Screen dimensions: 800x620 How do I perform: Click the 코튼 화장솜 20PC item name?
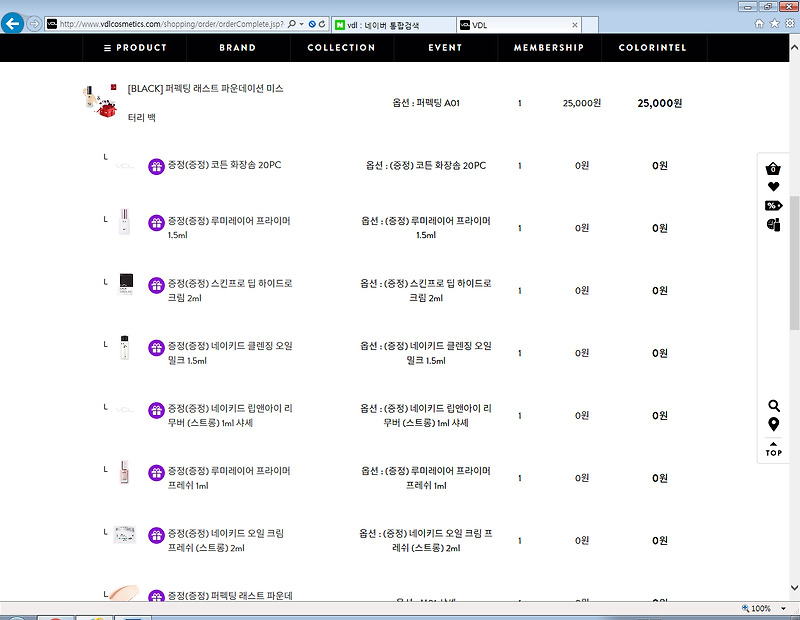pyautogui.click(x=224, y=165)
